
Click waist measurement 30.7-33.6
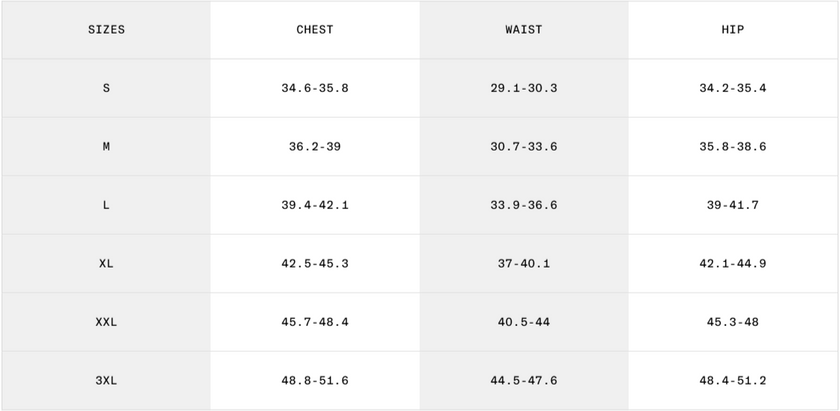coord(524,147)
